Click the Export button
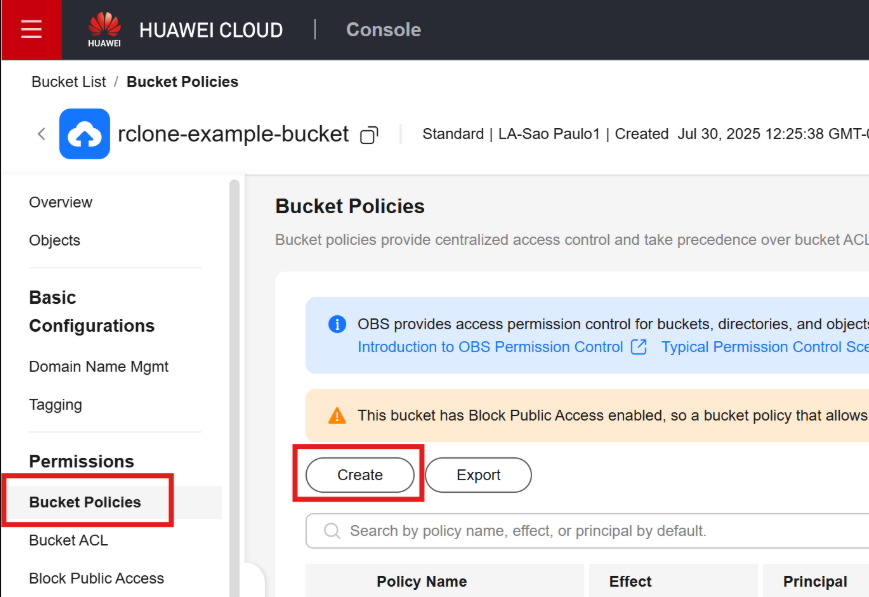The width and height of the screenshot is (869, 597). [x=477, y=475]
